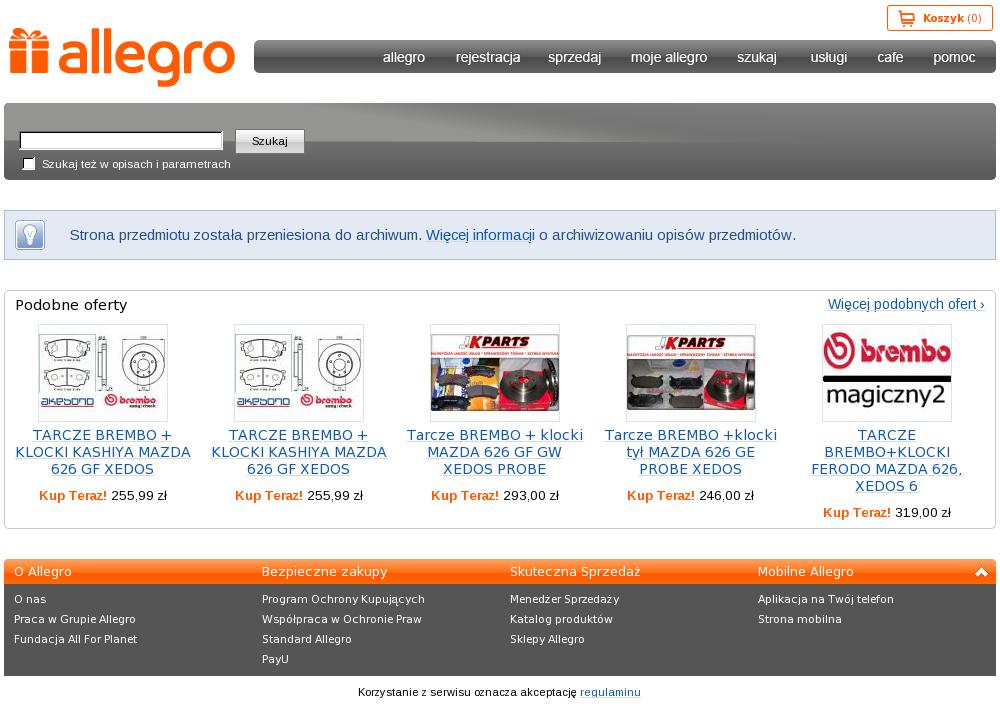The image size is (1000, 712).
Task: Open the Koszyk shopping cart
Action: point(939,18)
